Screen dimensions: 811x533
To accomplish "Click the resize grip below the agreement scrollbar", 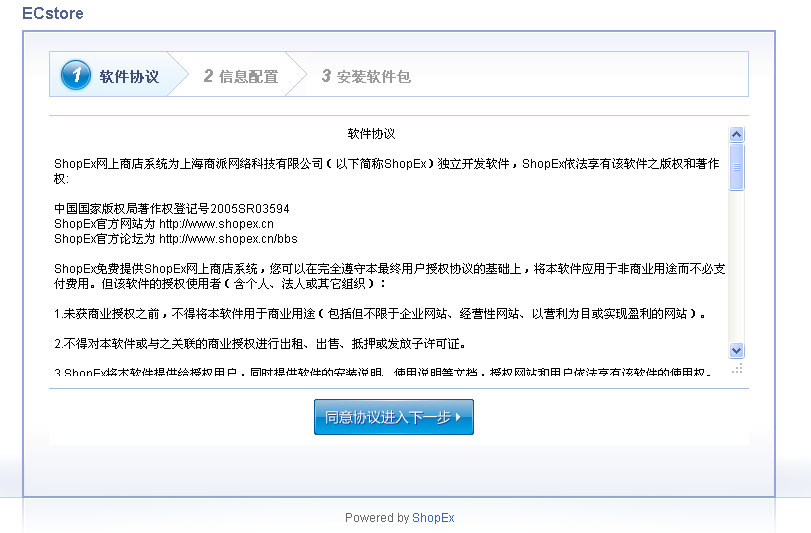I will click(737, 369).
